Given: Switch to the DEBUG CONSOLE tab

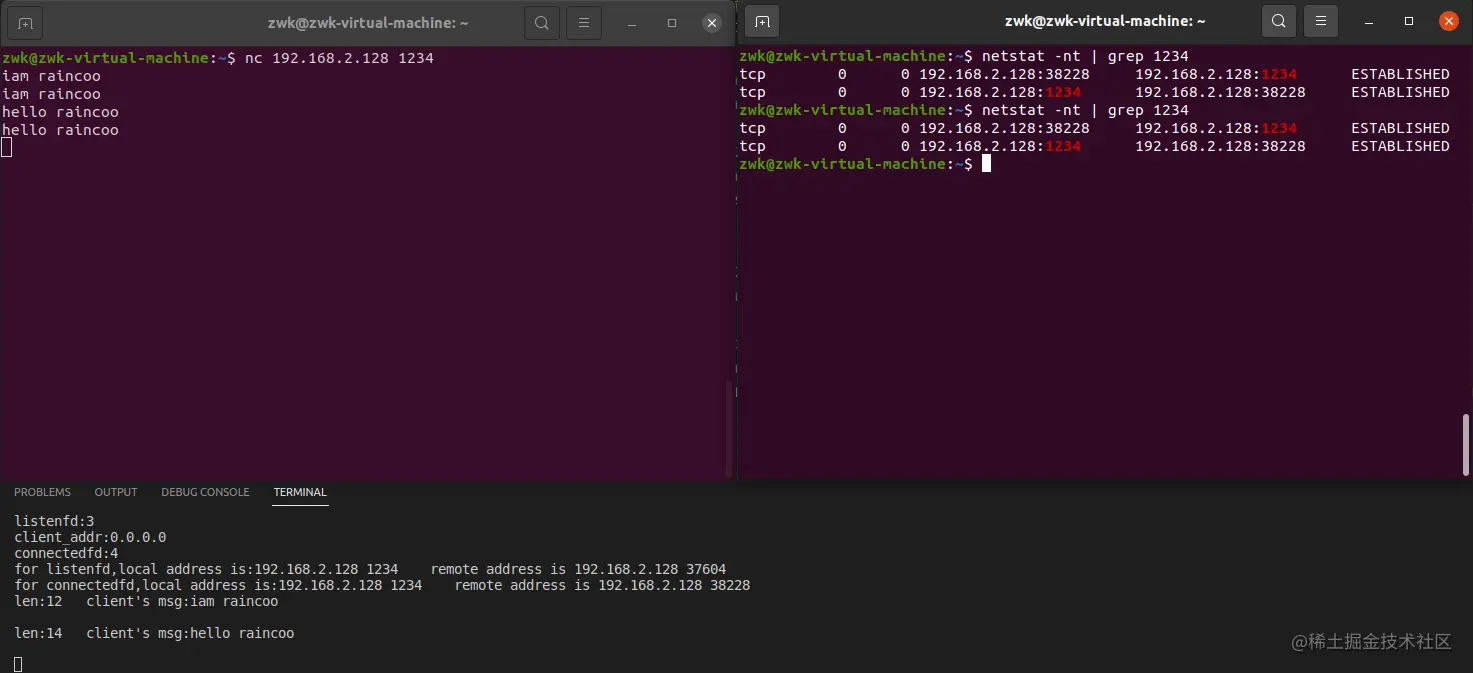Looking at the screenshot, I should (x=205, y=492).
